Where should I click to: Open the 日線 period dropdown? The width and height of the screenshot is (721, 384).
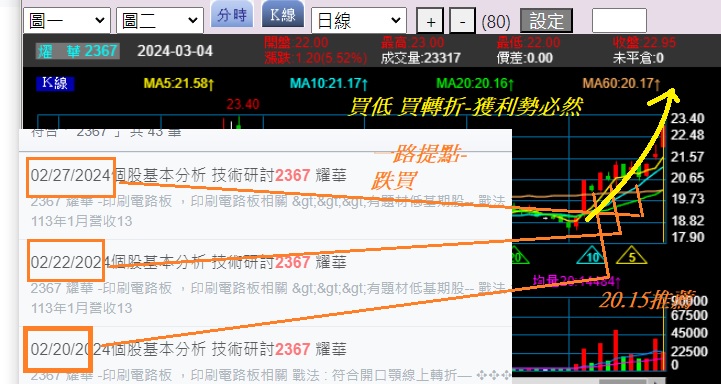[x=359, y=21]
